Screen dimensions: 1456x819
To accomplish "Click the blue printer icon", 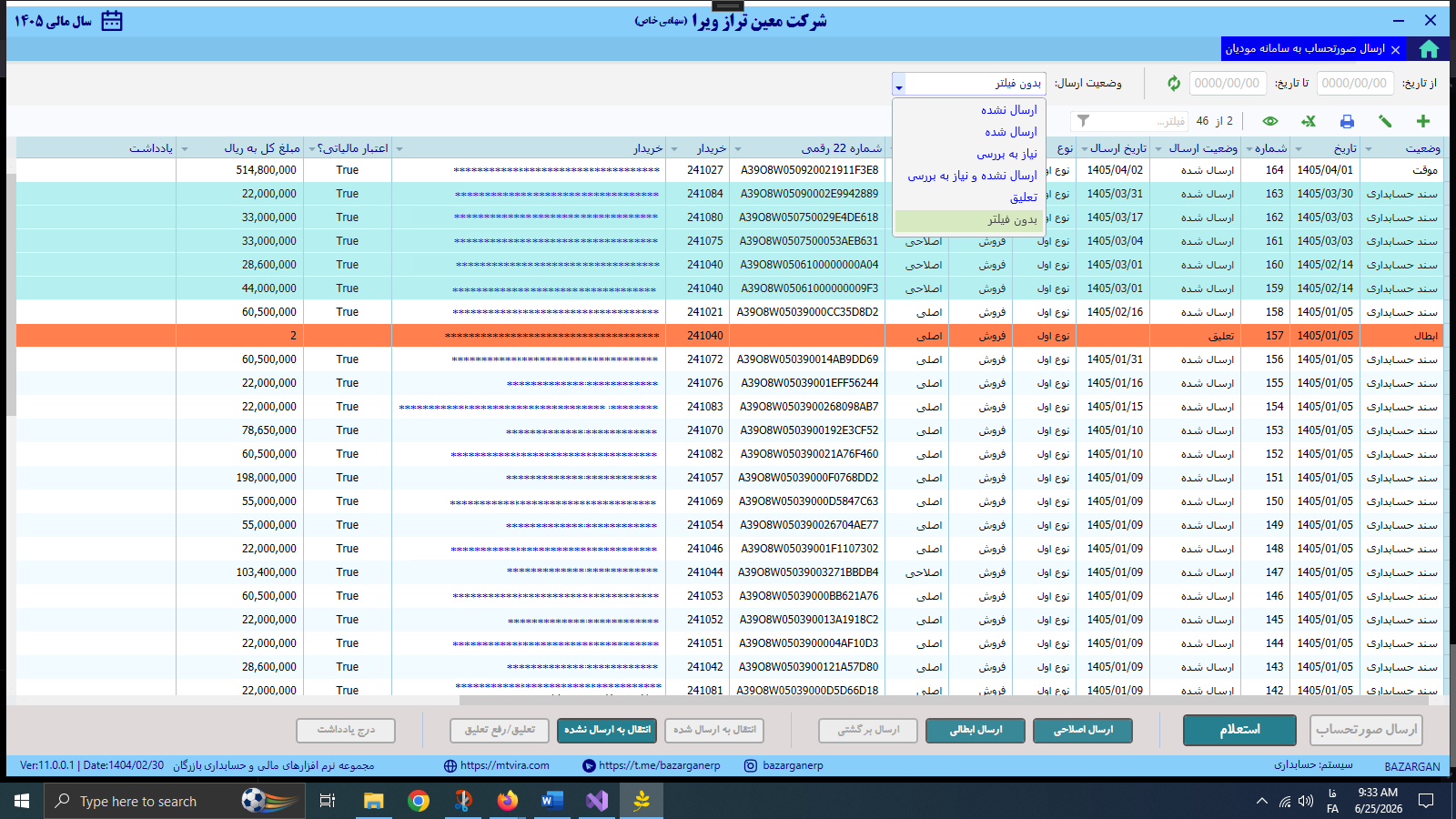I will pos(1347,121).
